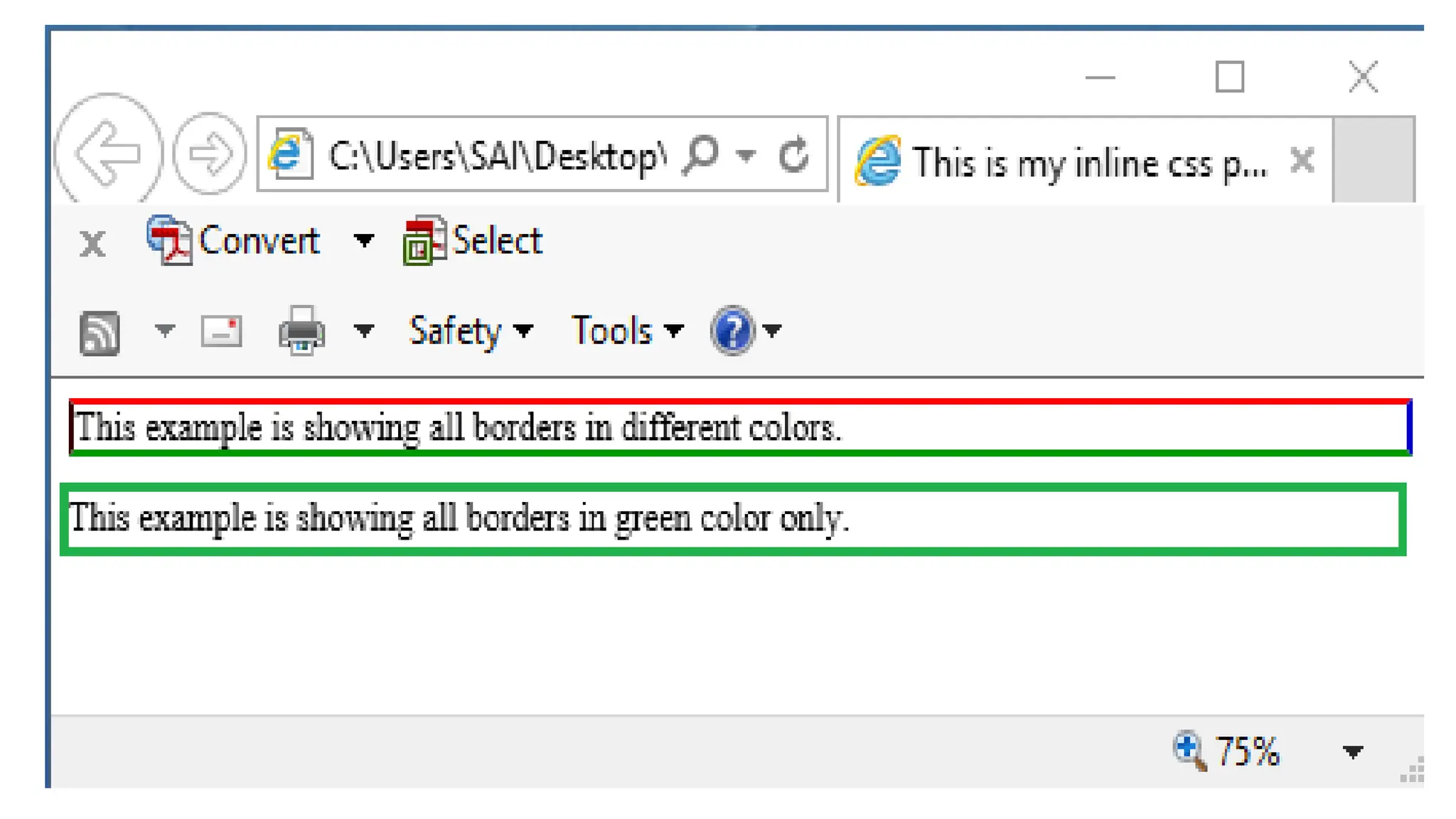1456x819 pixels.
Task: Open the Print options dropdown arrow
Action: [x=363, y=331]
